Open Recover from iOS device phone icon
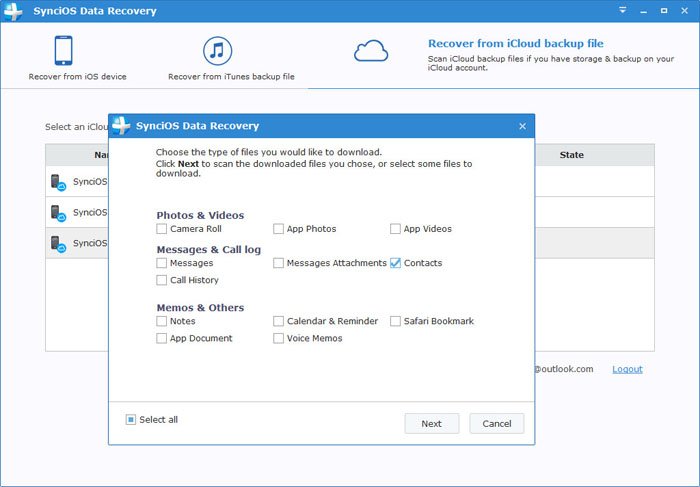 (x=63, y=50)
